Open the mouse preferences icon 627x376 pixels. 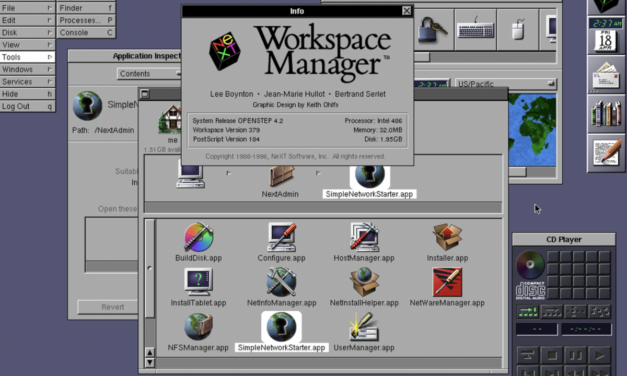(518, 30)
